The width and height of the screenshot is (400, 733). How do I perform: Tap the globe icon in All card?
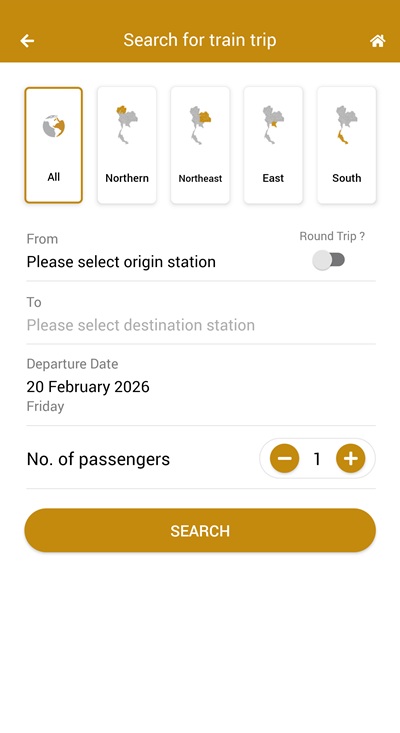tap(54, 126)
